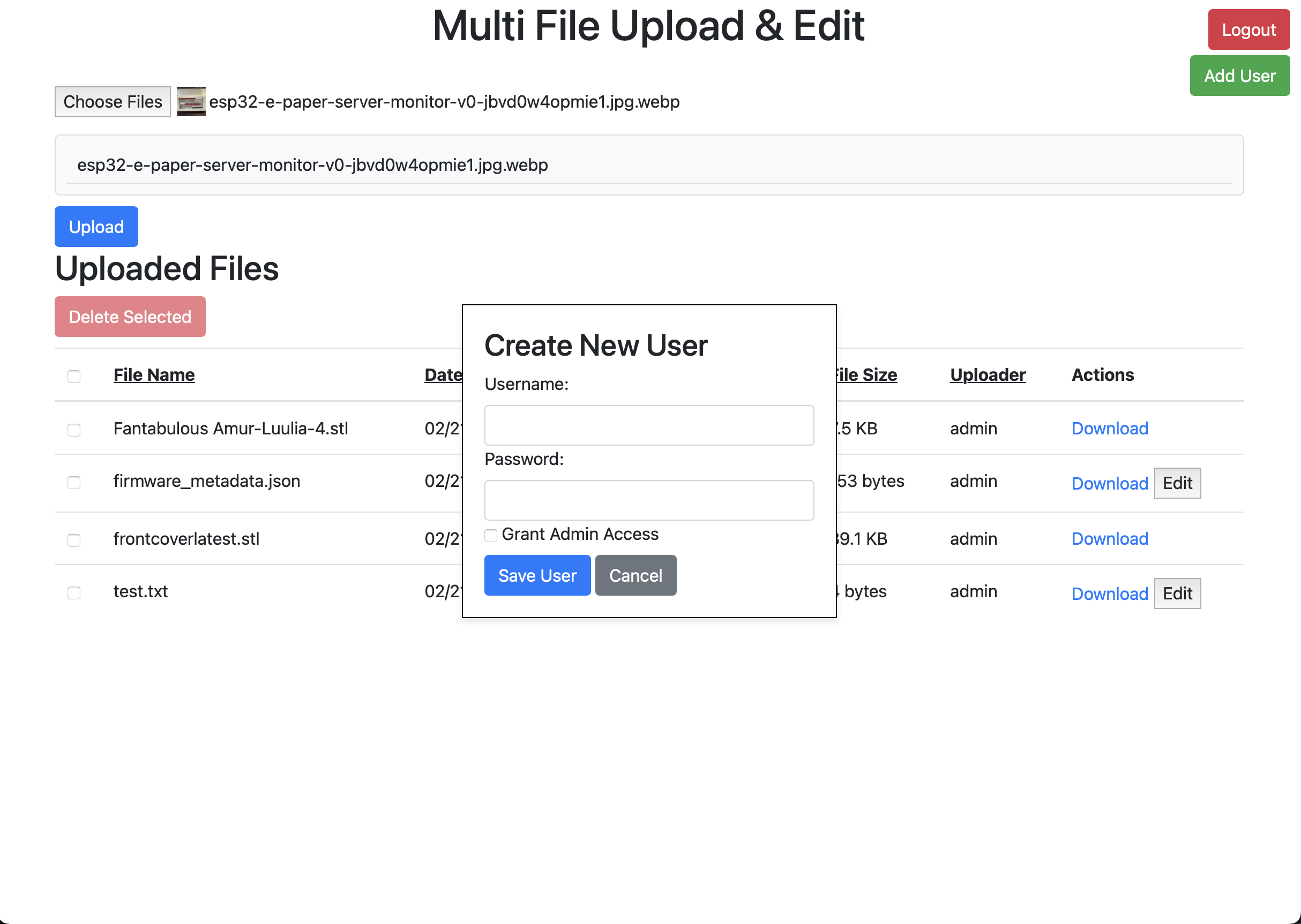Click the Choose Files button
Image resolution: width=1301 pixels, height=924 pixels.
tap(113, 102)
